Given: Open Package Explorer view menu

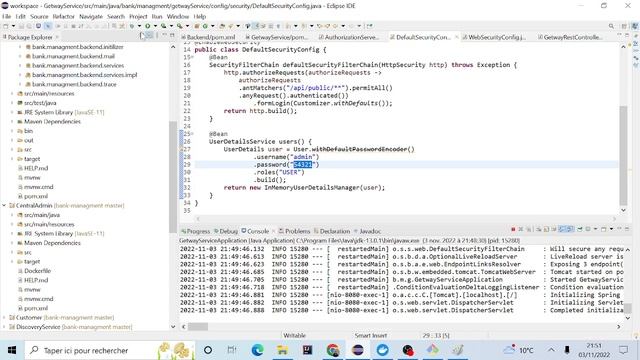Looking at the screenshot, I should tap(157, 36).
